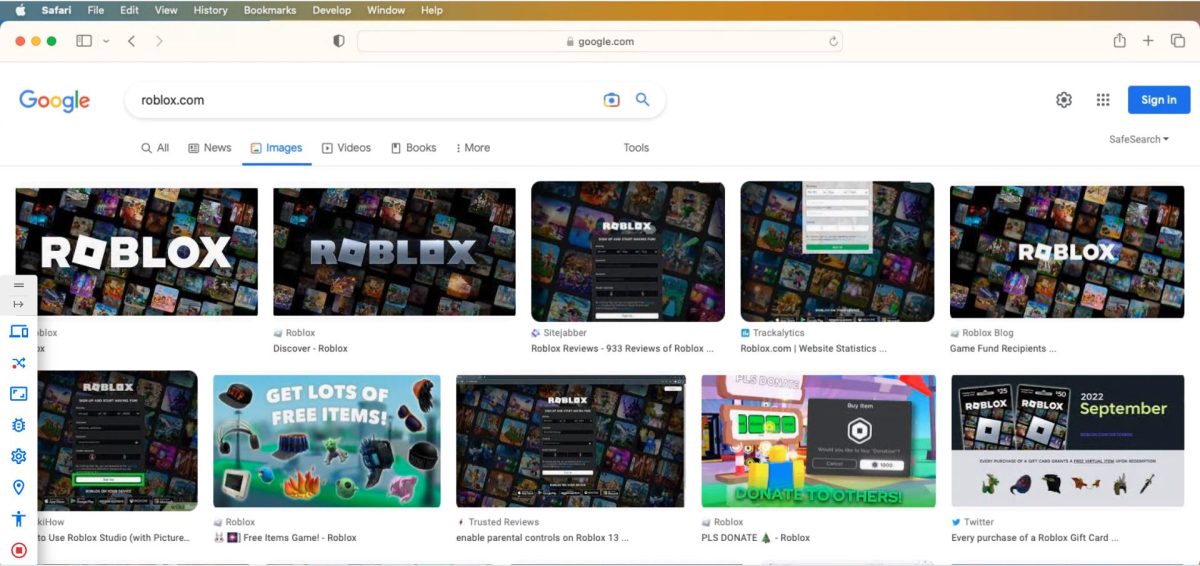Click the Sign in button

click(1159, 100)
